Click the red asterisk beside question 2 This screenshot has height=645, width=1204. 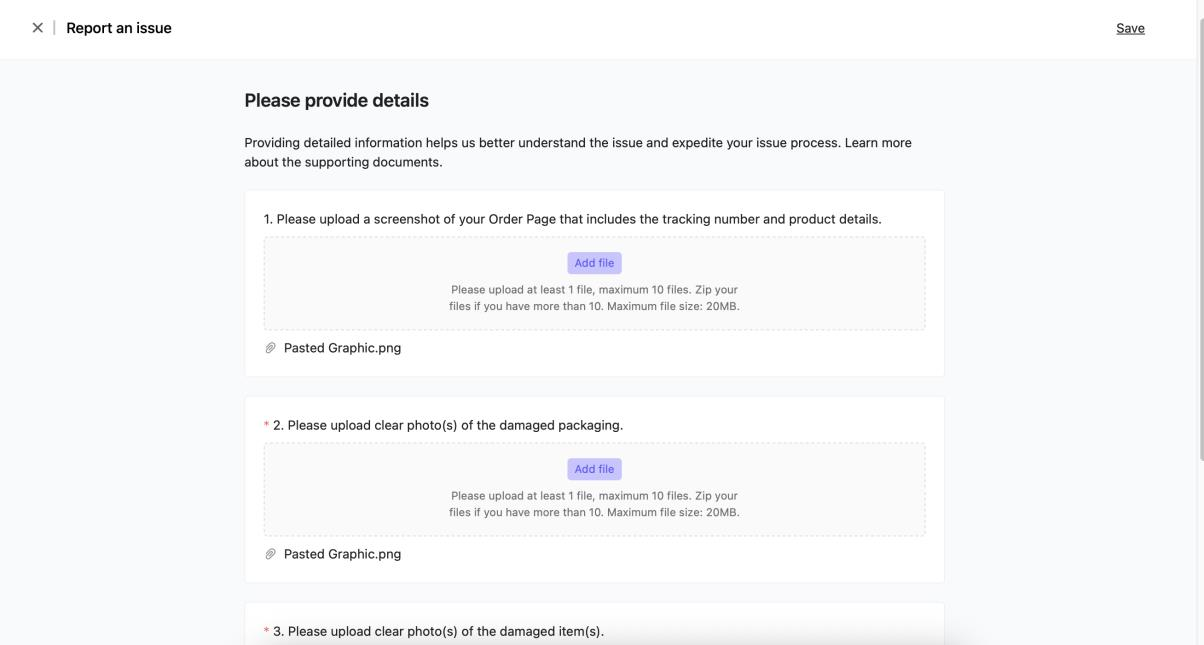coord(266,426)
